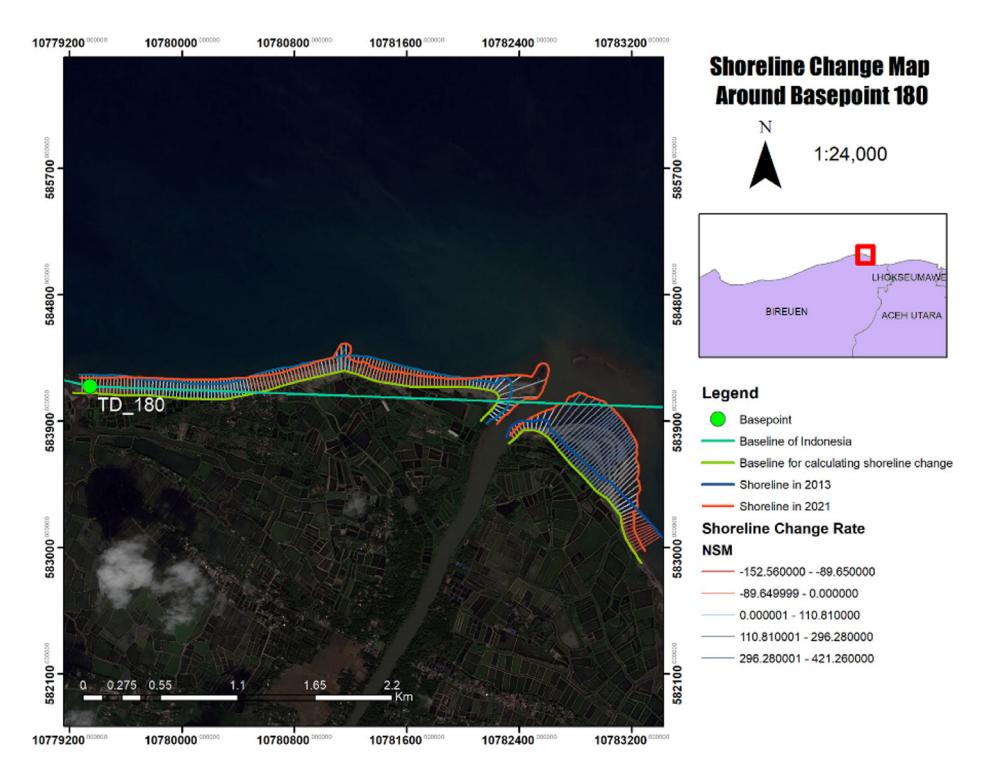Click the 10781600 coordinate on the bottom axis
This screenshot has height=781, width=986.
tap(396, 740)
